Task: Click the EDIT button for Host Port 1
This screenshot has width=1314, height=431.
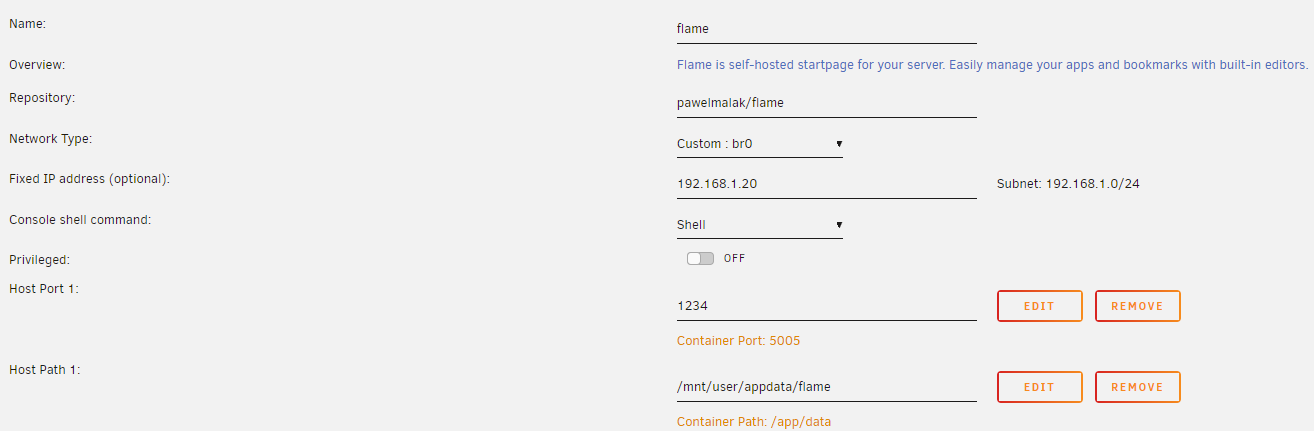Action: [1039, 306]
